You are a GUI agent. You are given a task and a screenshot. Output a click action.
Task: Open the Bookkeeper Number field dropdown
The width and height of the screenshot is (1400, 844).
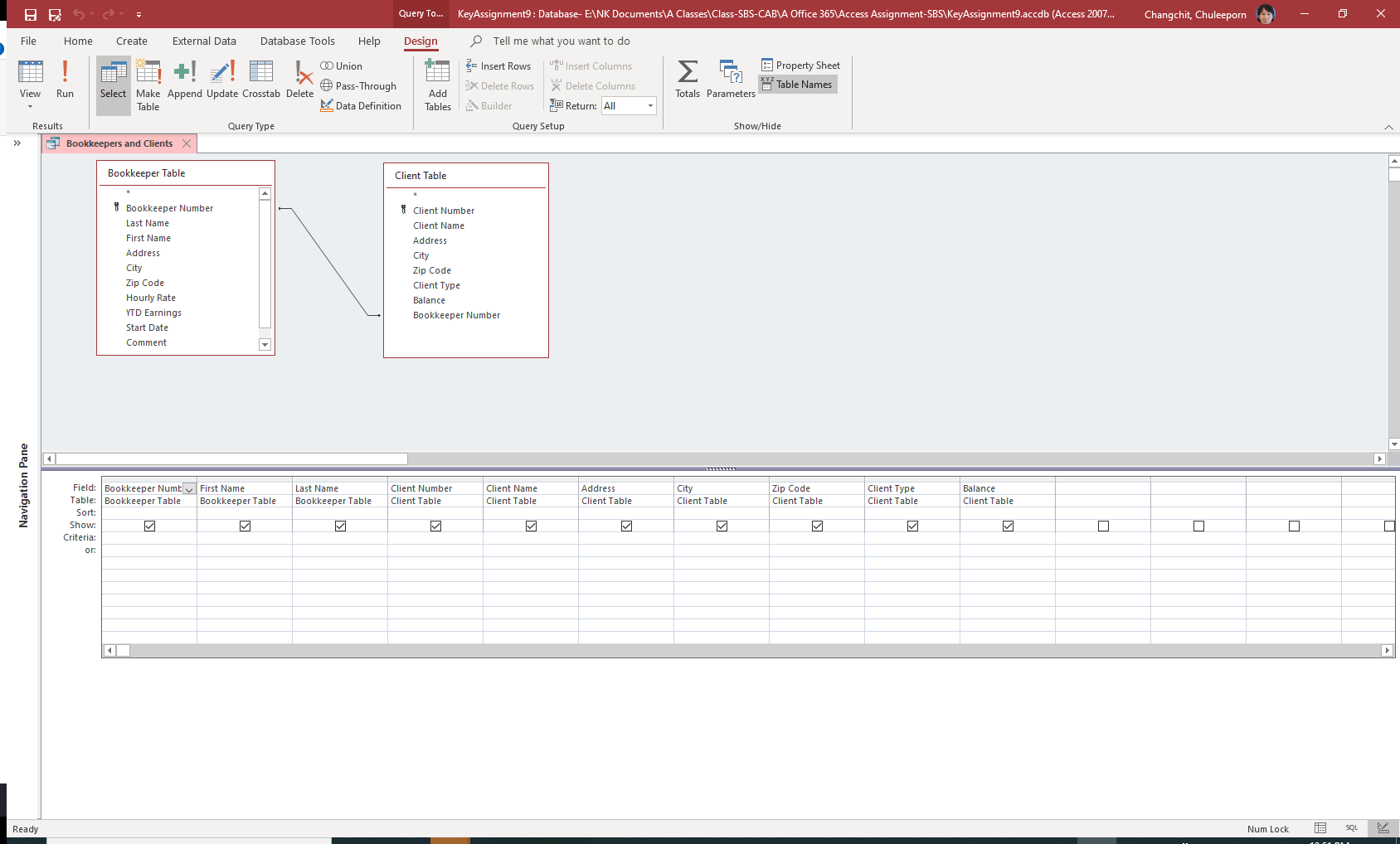pyautogui.click(x=189, y=488)
